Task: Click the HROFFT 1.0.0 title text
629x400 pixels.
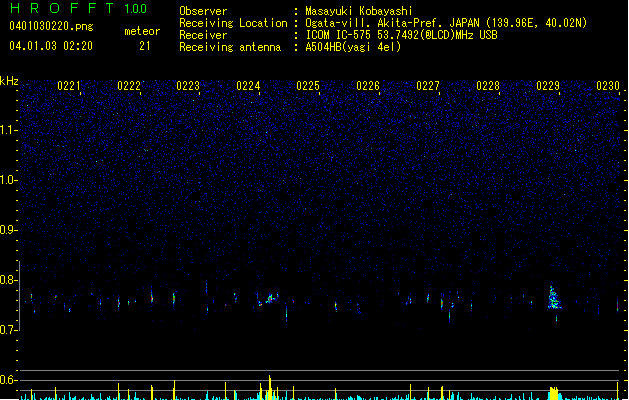Action: point(79,8)
